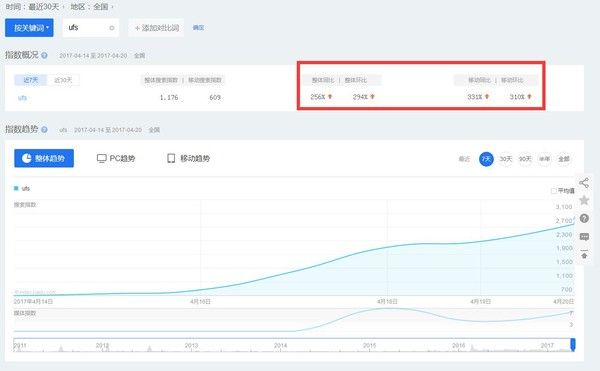Switch to the 移动趋势 tab
Viewport: 600px width, 371px height.
click(189, 158)
